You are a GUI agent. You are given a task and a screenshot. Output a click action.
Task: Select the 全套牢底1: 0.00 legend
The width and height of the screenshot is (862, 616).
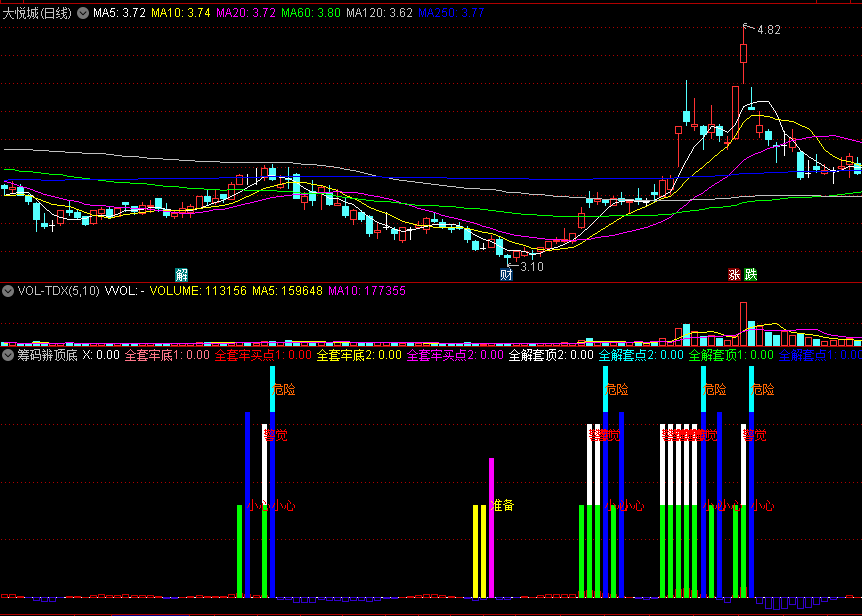167,355
